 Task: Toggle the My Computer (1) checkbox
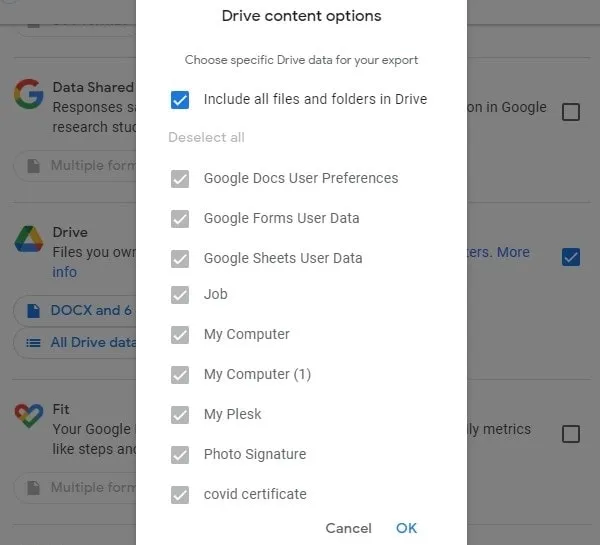pos(180,375)
